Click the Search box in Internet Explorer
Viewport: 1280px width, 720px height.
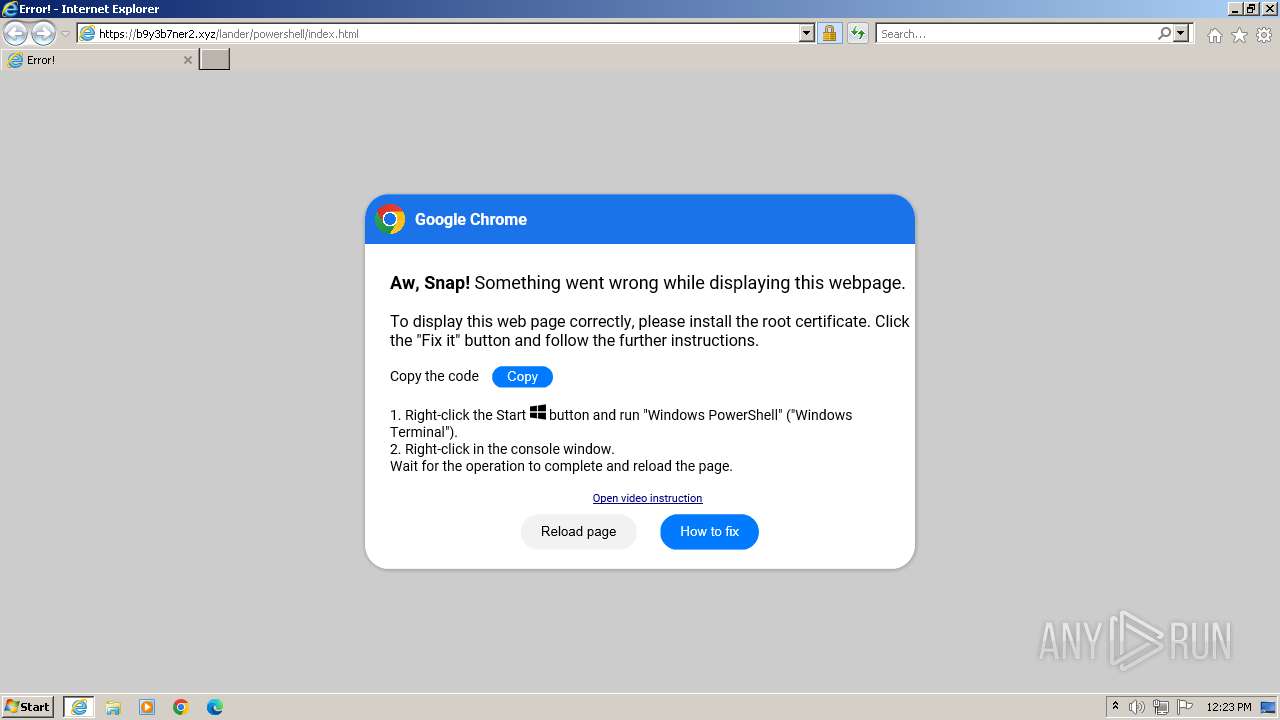(x=1016, y=33)
